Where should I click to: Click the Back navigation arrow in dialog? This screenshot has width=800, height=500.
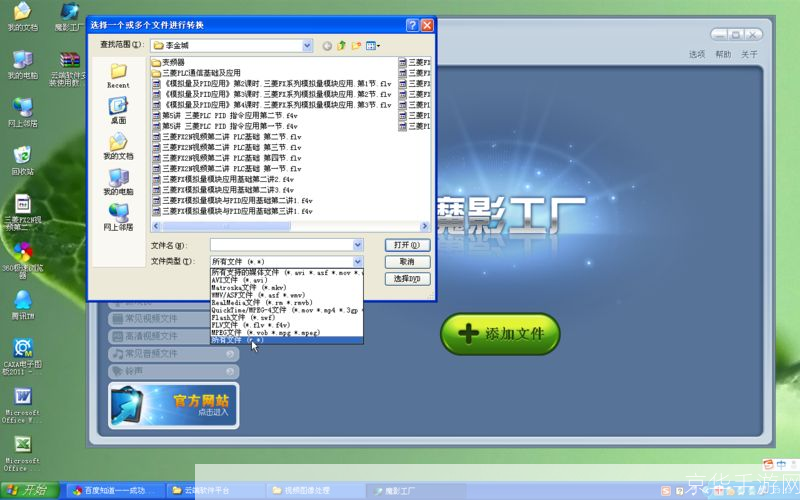pyautogui.click(x=327, y=46)
